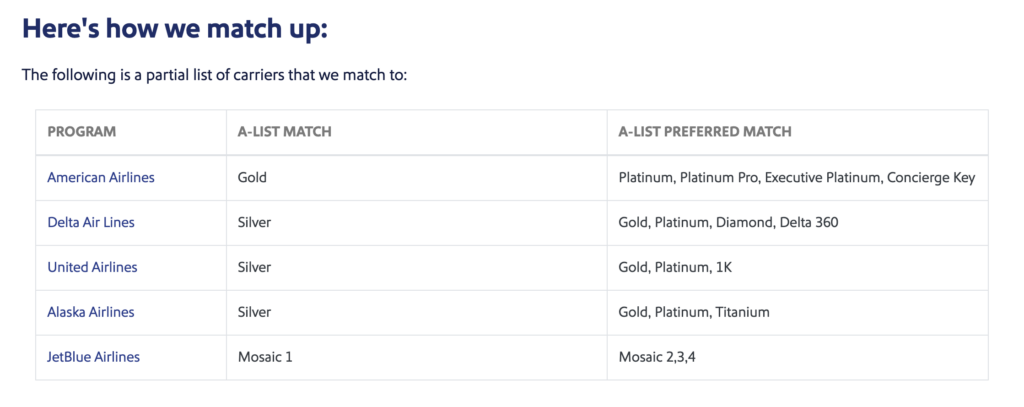Select the Silver cell in Delta row

tap(255, 222)
